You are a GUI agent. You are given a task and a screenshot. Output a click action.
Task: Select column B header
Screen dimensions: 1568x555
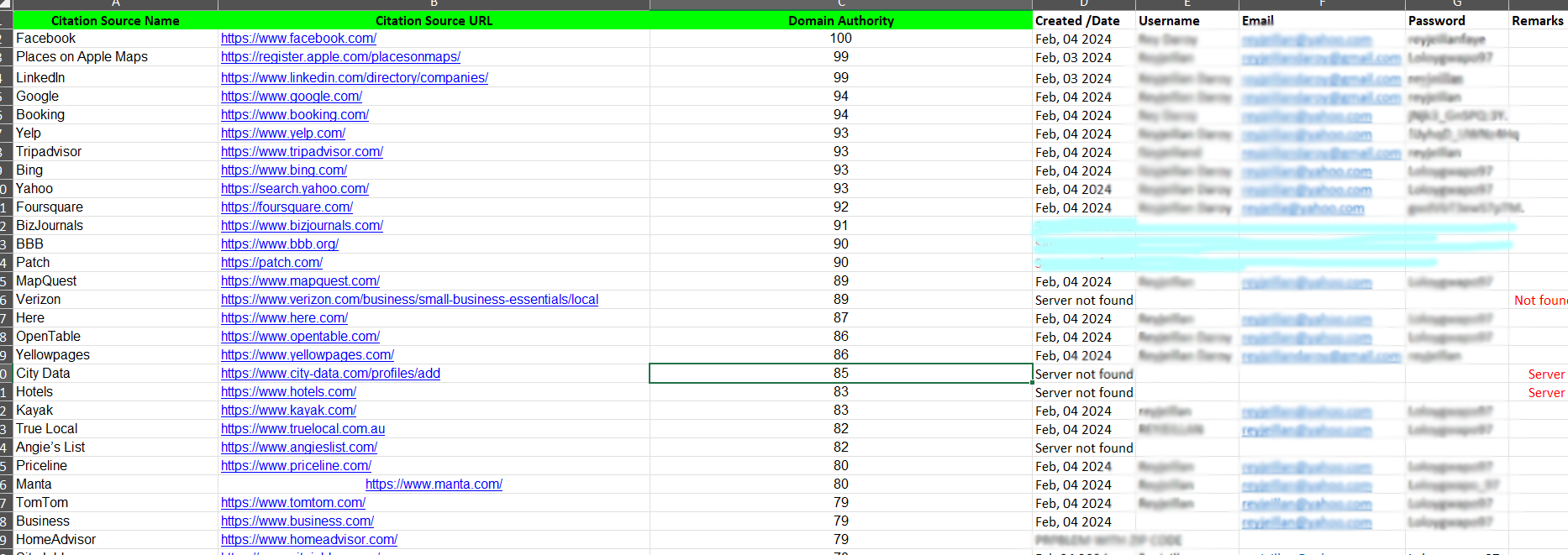click(x=434, y=4)
